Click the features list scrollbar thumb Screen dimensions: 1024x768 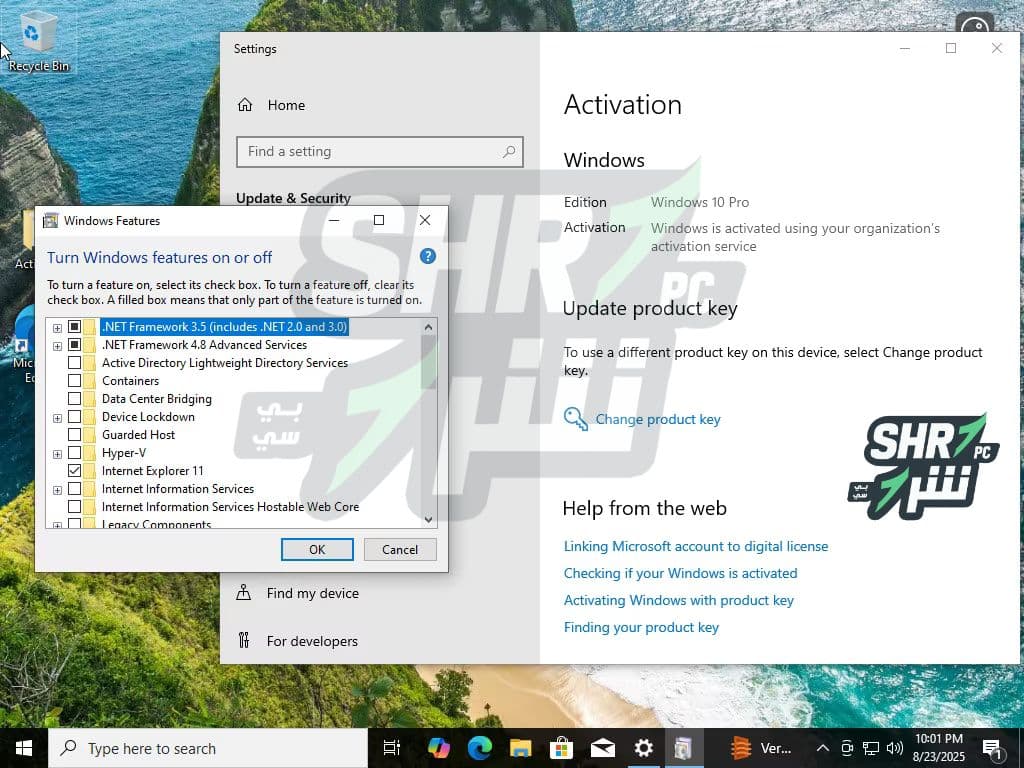point(428,361)
